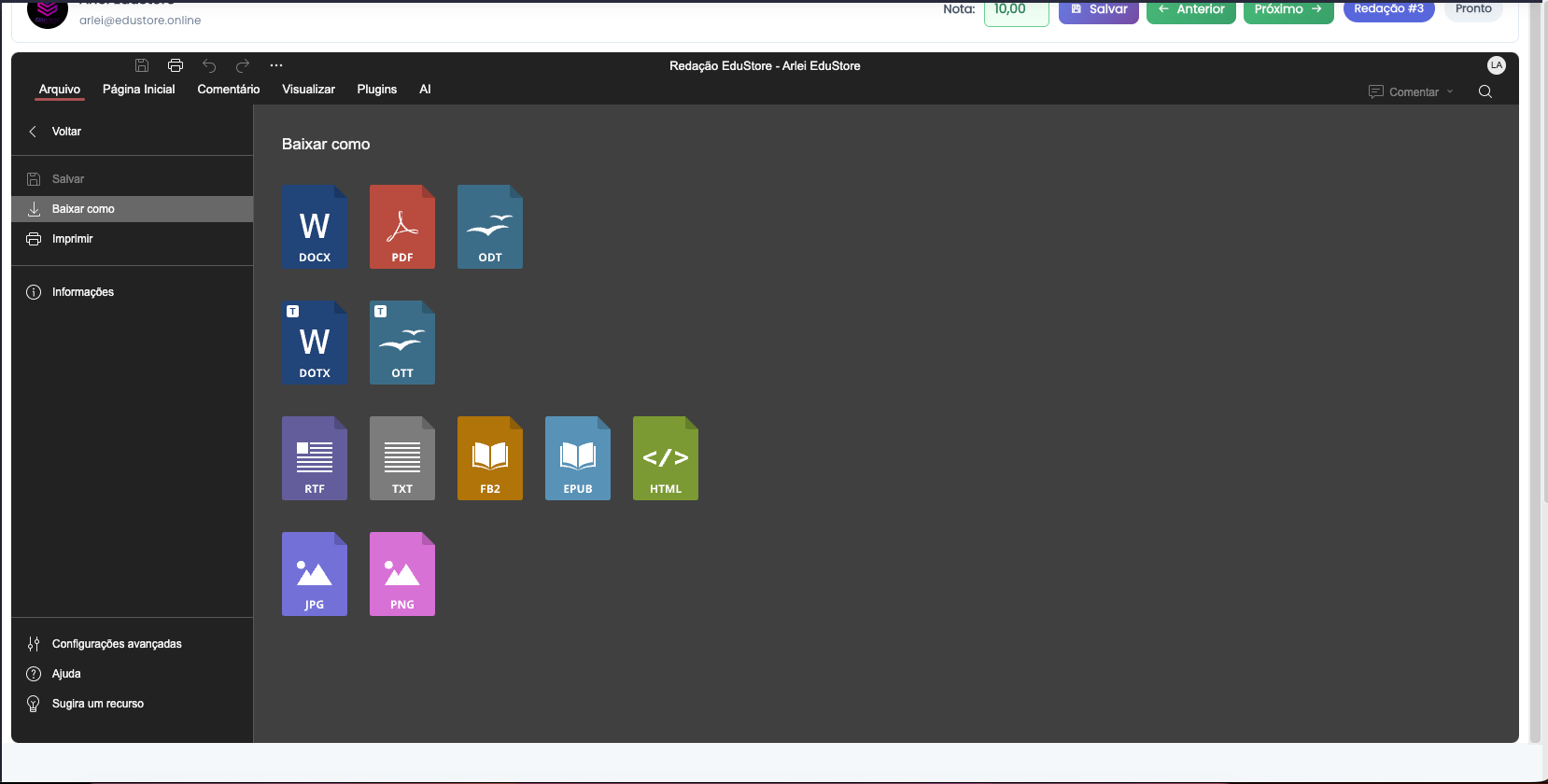The width and height of the screenshot is (1548, 784).
Task: Open Imprimir in the sidebar
Action: click(x=72, y=239)
